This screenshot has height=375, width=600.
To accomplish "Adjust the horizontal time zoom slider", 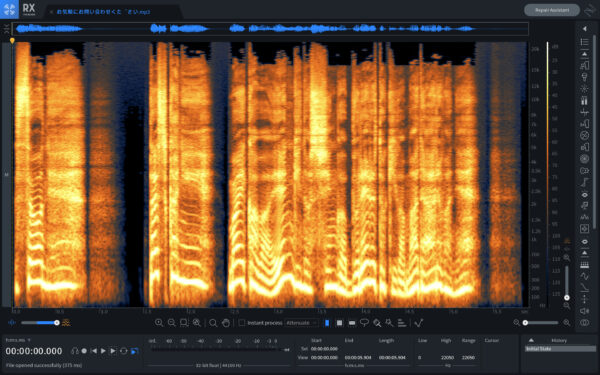I will [541, 323].
